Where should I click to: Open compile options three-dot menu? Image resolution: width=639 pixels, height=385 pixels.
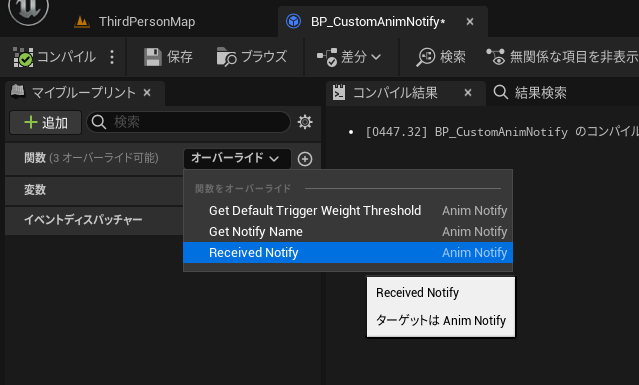coord(112,57)
